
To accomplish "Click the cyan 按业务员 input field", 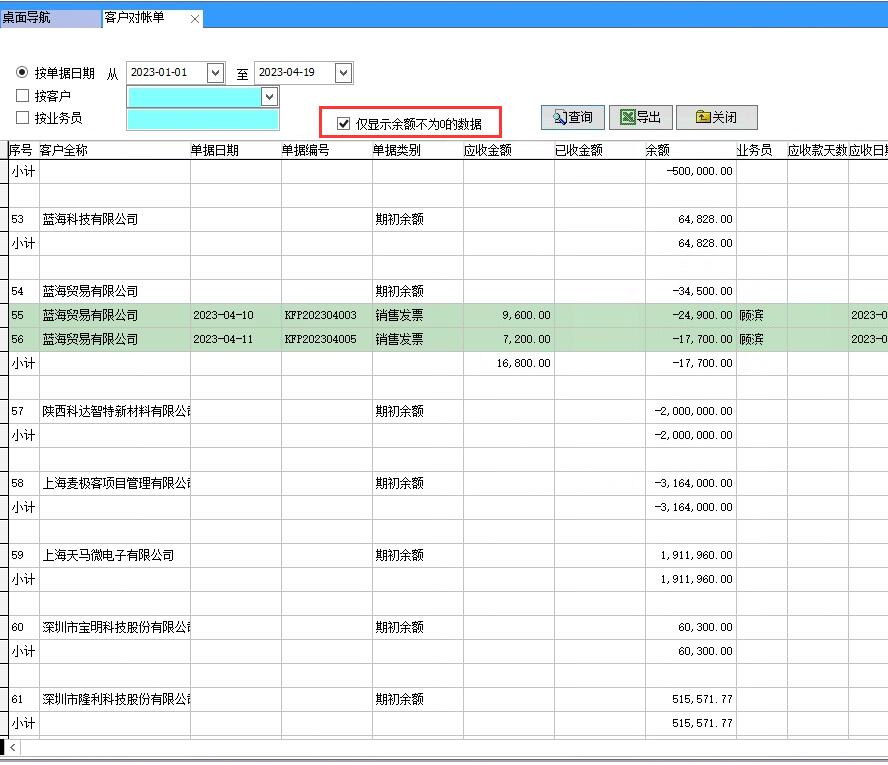I will [202, 118].
